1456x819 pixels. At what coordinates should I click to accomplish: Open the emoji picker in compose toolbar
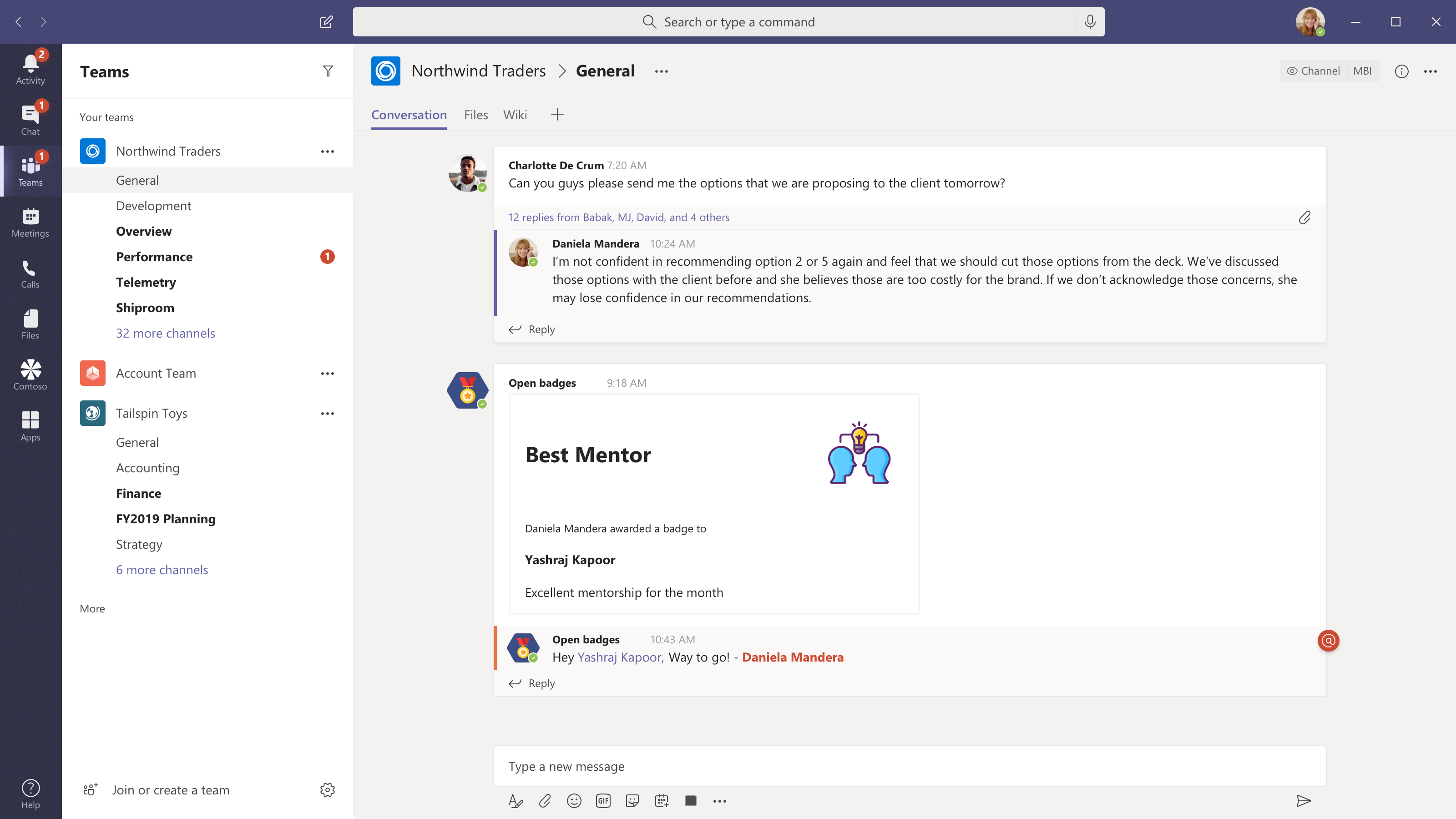574,801
